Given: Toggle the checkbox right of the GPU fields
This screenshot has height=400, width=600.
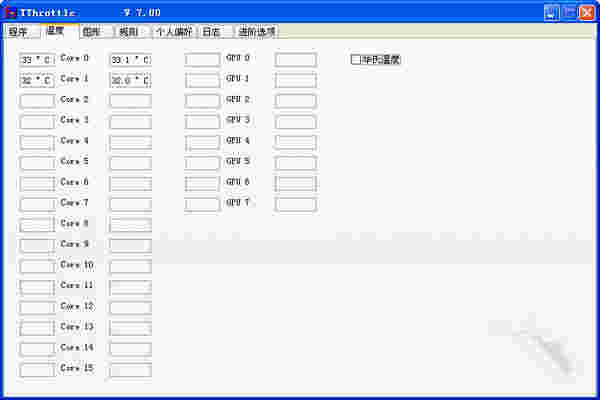Looking at the screenshot, I should (x=355, y=59).
